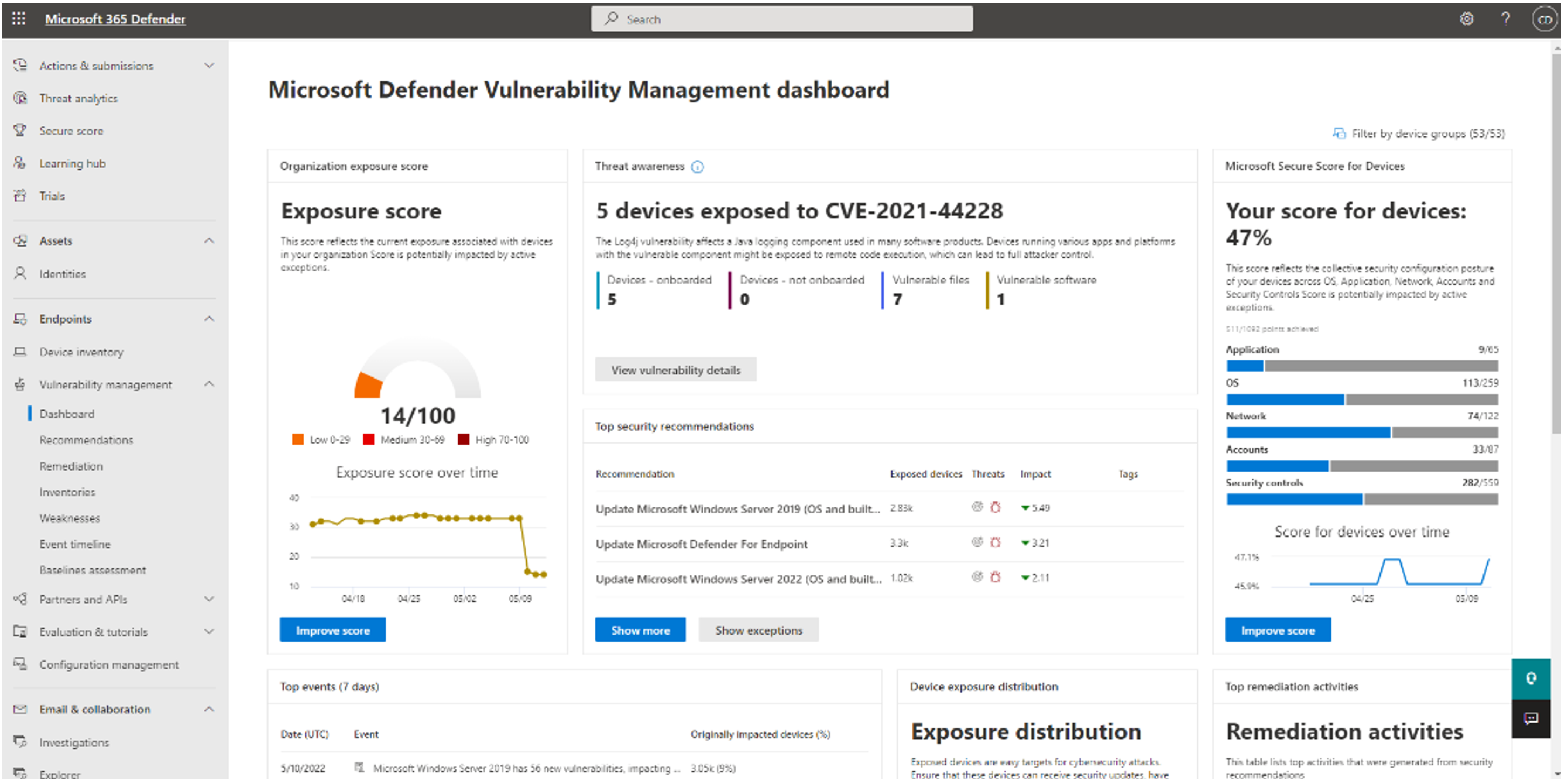This screenshot has height=784, width=1565.
Task: Click filter by device groups icon
Action: pyautogui.click(x=1339, y=133)
